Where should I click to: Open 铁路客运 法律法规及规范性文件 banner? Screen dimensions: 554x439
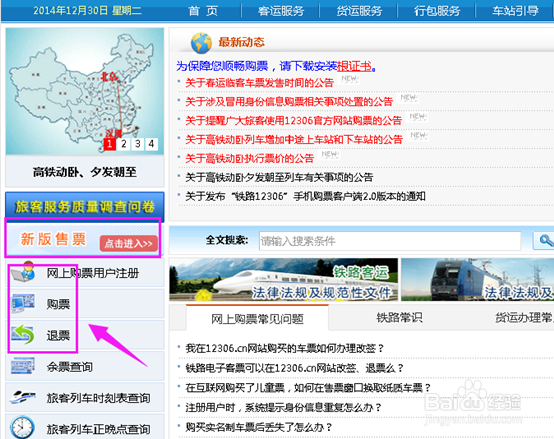[x=283, y=279]
